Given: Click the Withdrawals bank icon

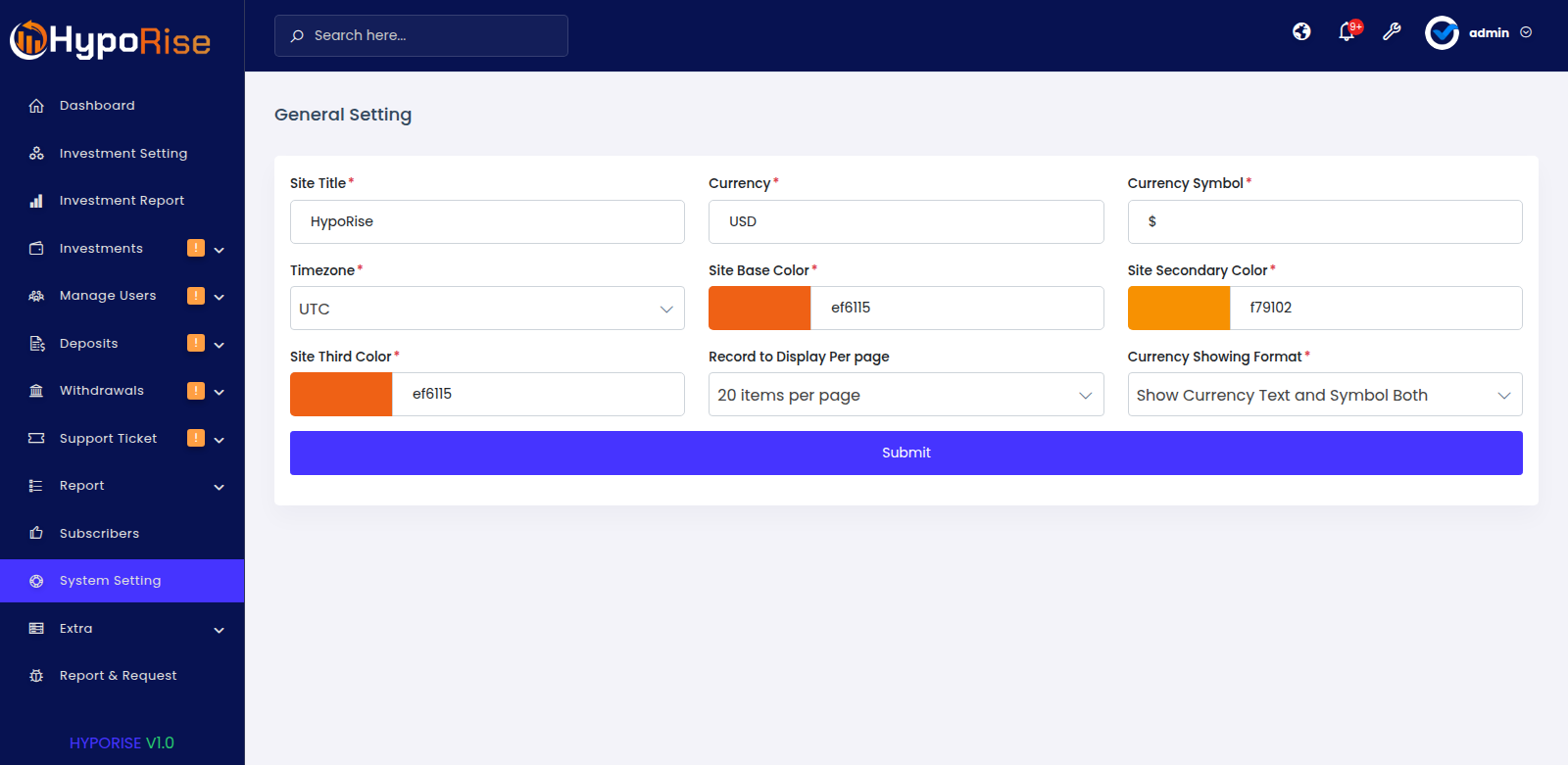Looking at the screenshot, I should click(36, 391).
